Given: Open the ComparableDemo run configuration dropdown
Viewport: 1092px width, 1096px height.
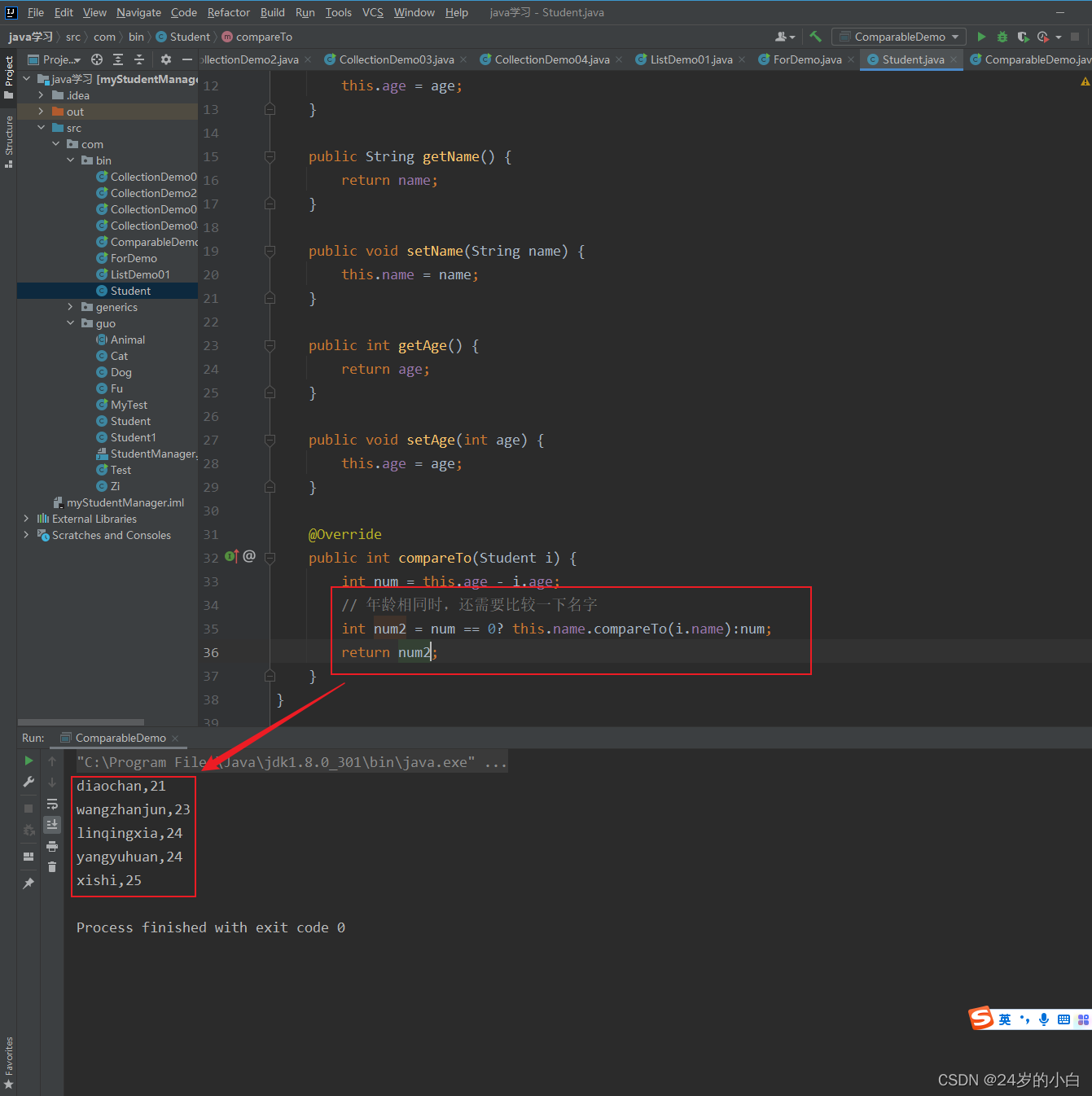Looking at the screenshot, I should [899, 37].
